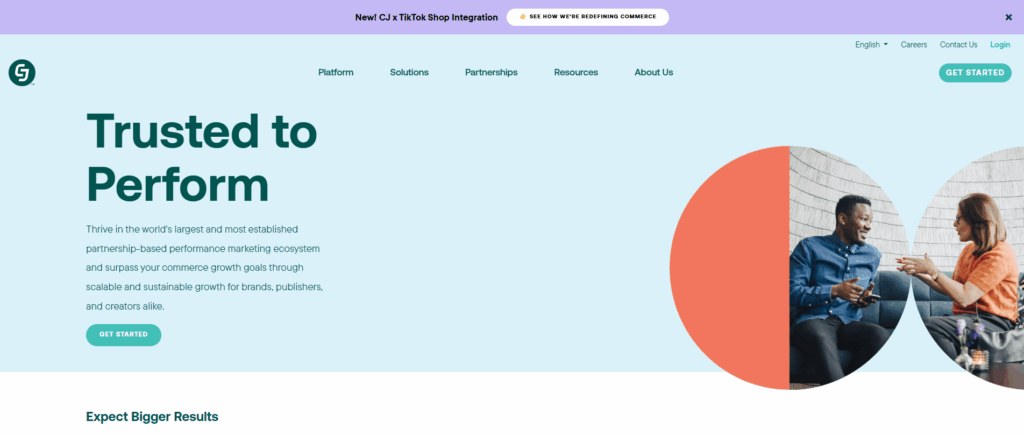Expand the Solutions menu
The image size is (1024, 435).
click(x=409, y=73)
